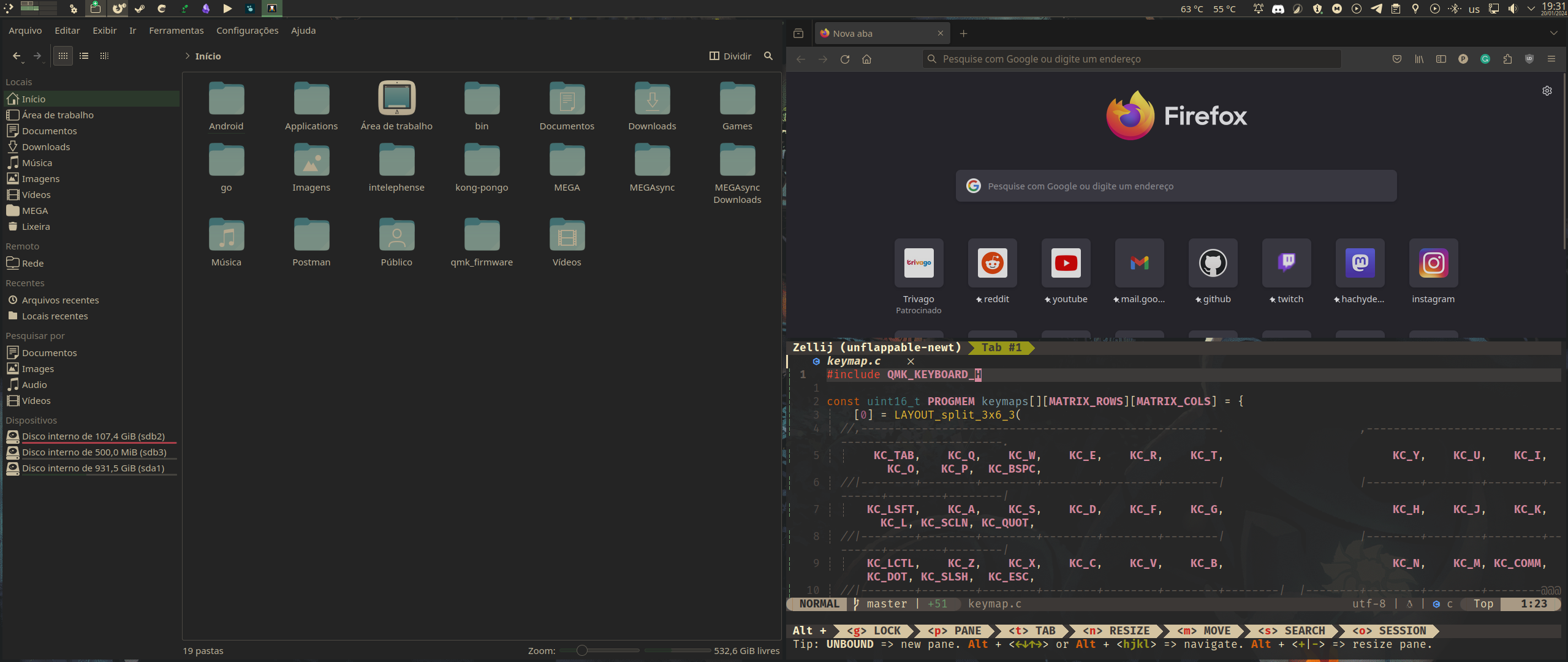The height and width of the screenshot is (662, 1568).
Task: Open list all tabs chevron in Firefox
Action: pyautogui.click(x=1553, y=33)
